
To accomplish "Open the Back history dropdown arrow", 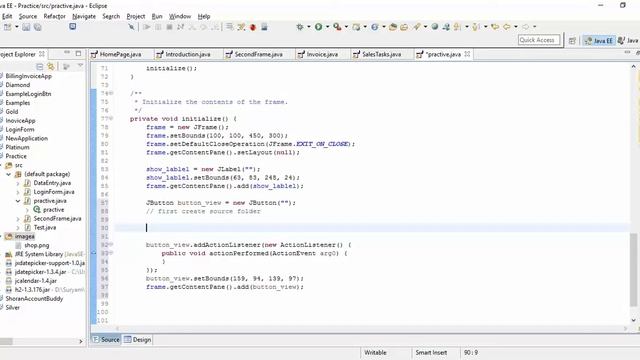I will click(x=516, y=27).
